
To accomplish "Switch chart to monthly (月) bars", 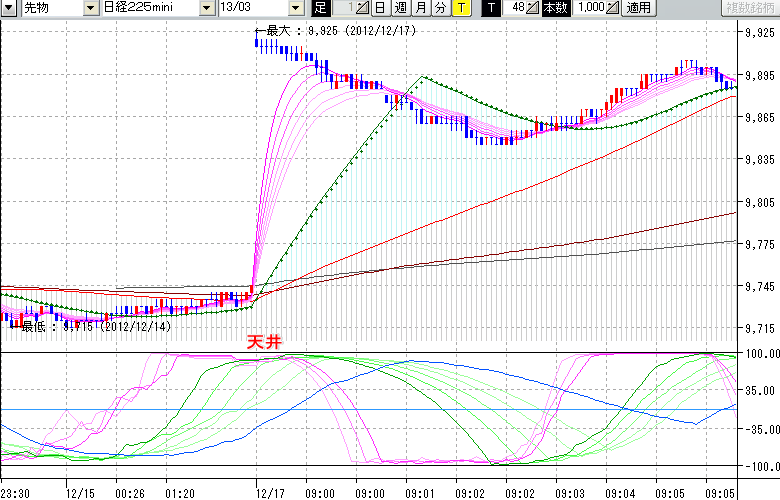I will [420, 8].
